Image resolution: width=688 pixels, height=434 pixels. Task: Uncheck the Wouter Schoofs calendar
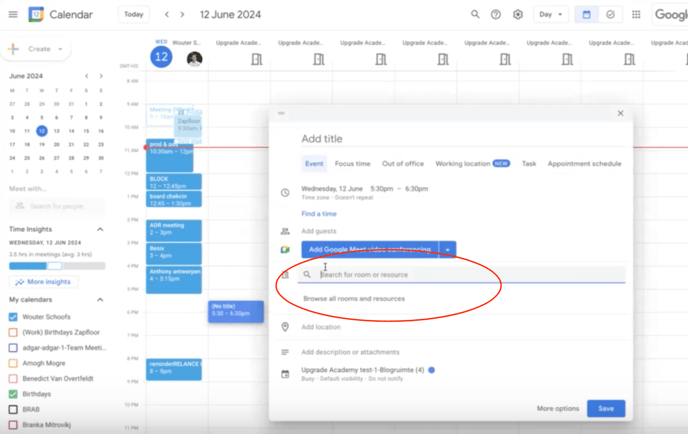(x=13, y=317)
